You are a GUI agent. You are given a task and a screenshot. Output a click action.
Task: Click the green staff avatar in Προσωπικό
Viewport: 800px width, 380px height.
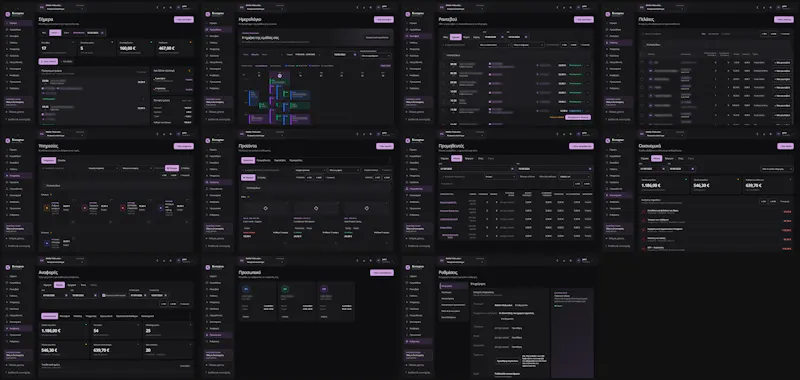click(x=285, y=289)
